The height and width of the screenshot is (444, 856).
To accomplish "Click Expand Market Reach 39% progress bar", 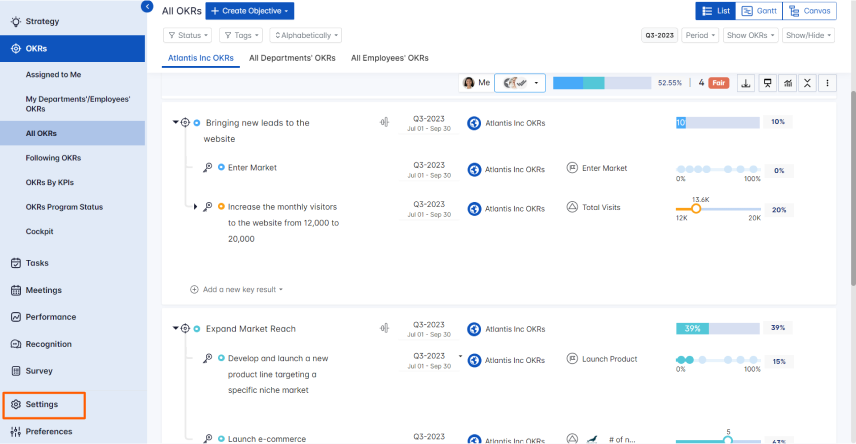I will point(718,328).
